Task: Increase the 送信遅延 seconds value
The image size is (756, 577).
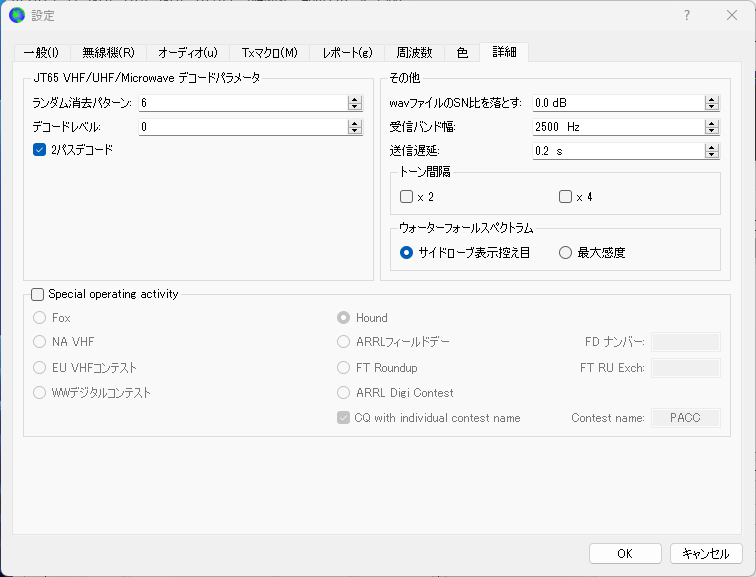Action: tap(711, 147)
